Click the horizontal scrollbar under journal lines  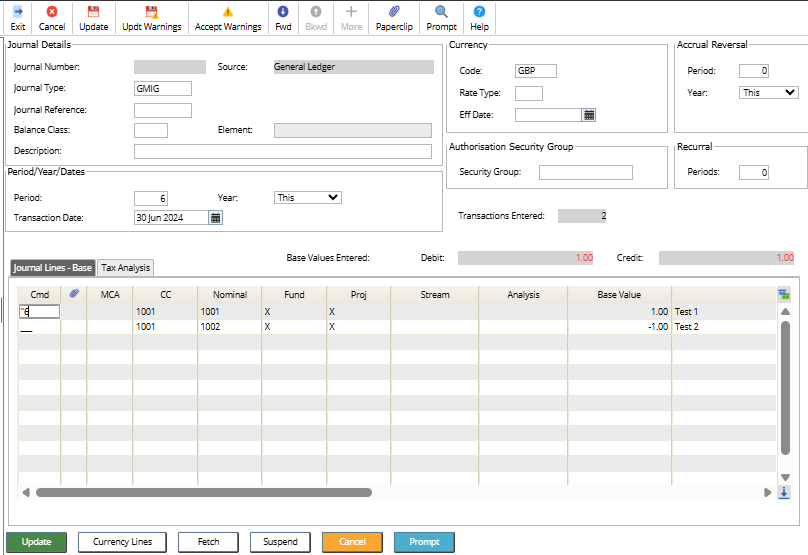pyautogui.click(x=204, y=492)
